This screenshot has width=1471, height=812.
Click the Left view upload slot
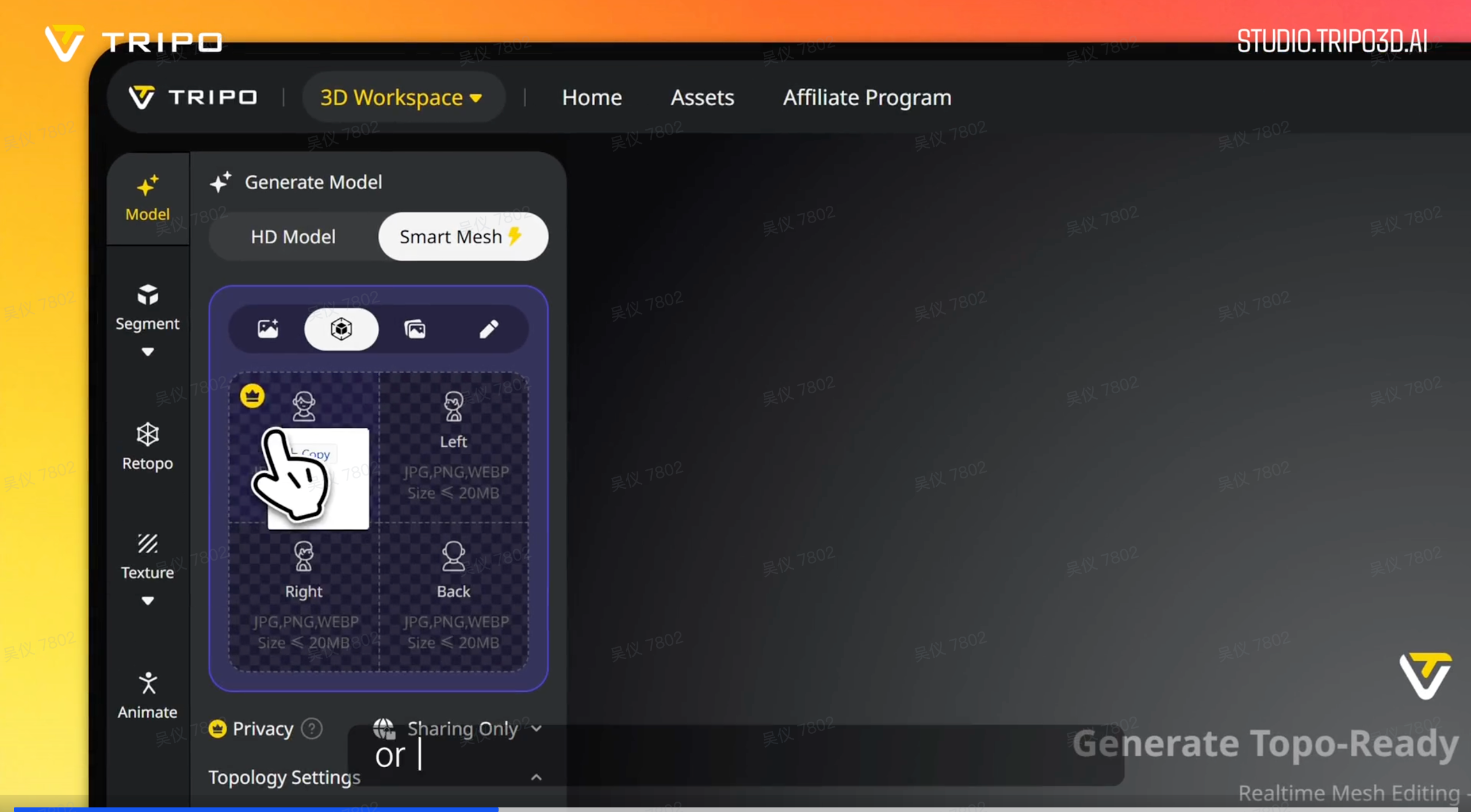point(454,447)
